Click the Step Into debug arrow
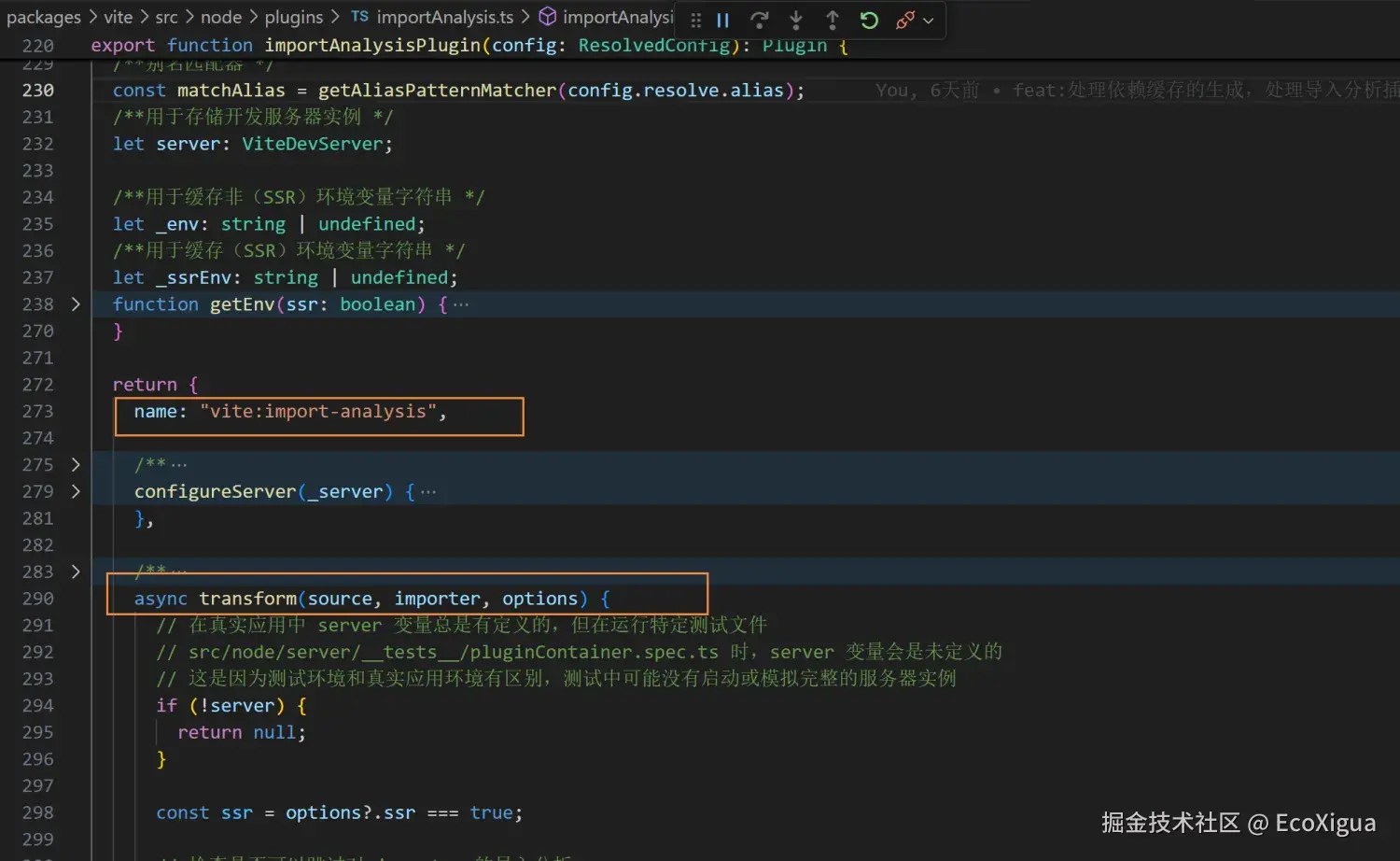1400x861 pixels. 796,20
